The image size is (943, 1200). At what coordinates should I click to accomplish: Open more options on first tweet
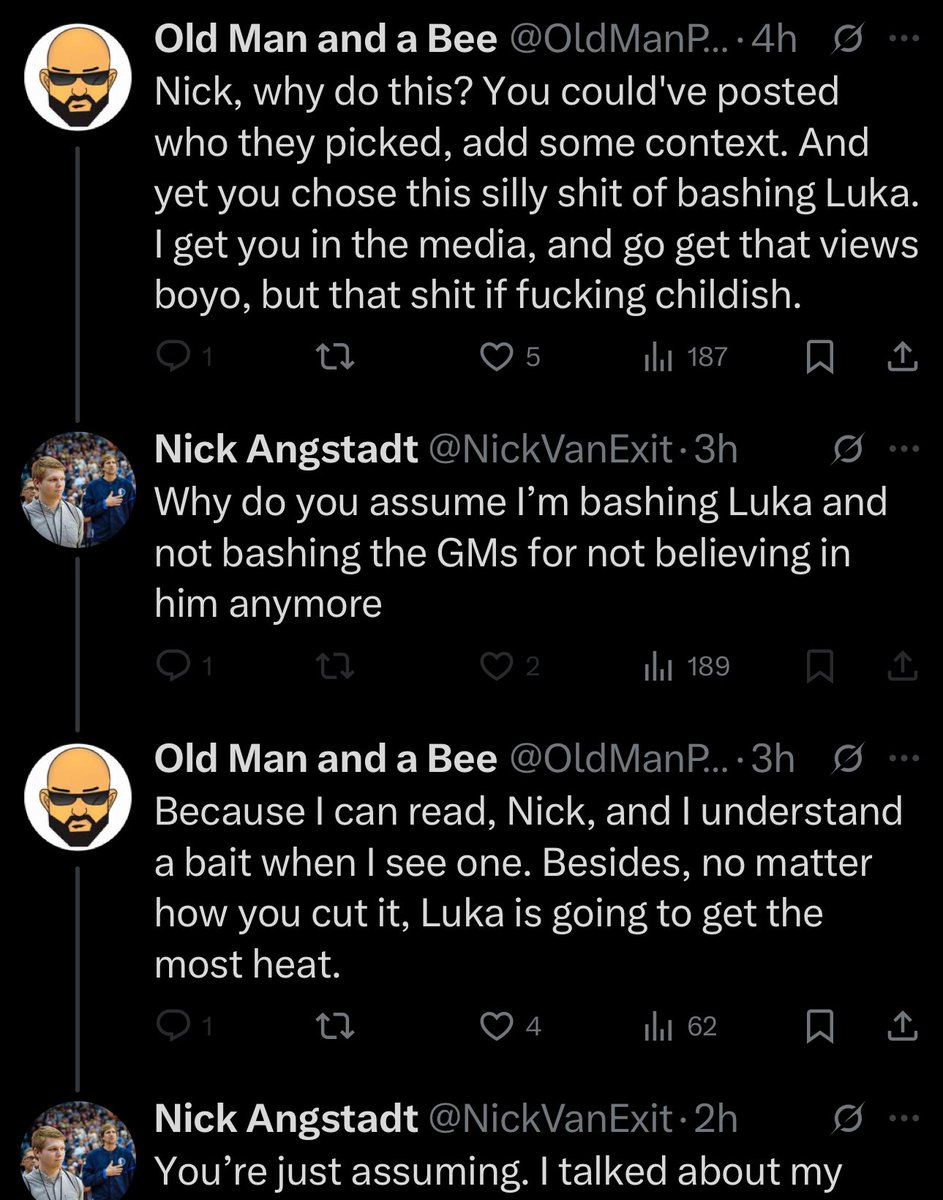click(902, 39)
